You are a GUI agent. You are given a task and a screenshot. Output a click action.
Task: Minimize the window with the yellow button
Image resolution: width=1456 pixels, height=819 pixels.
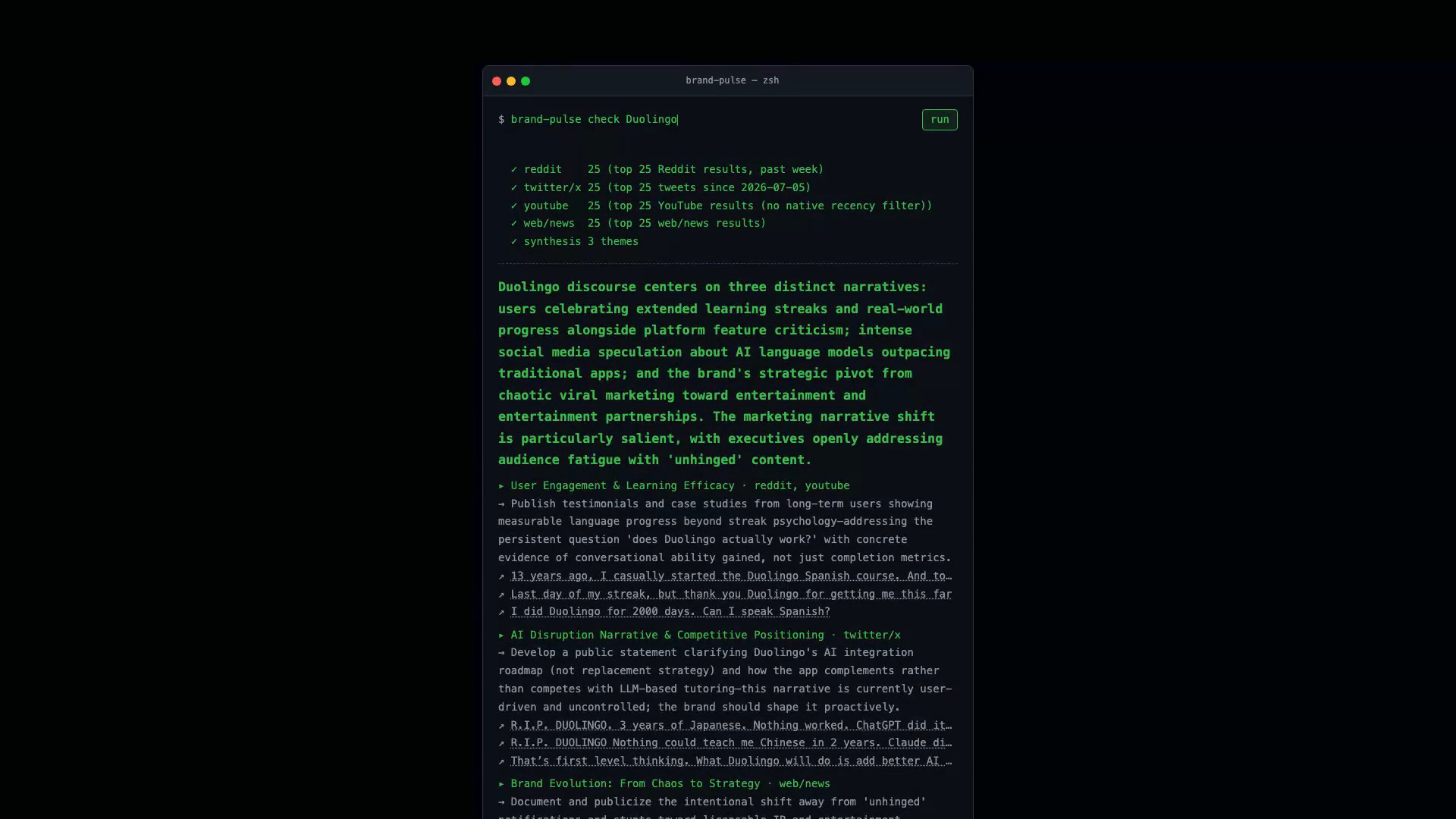511,81
